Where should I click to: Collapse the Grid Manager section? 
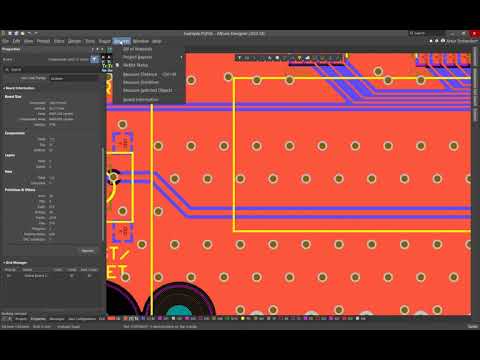point(16,263)
